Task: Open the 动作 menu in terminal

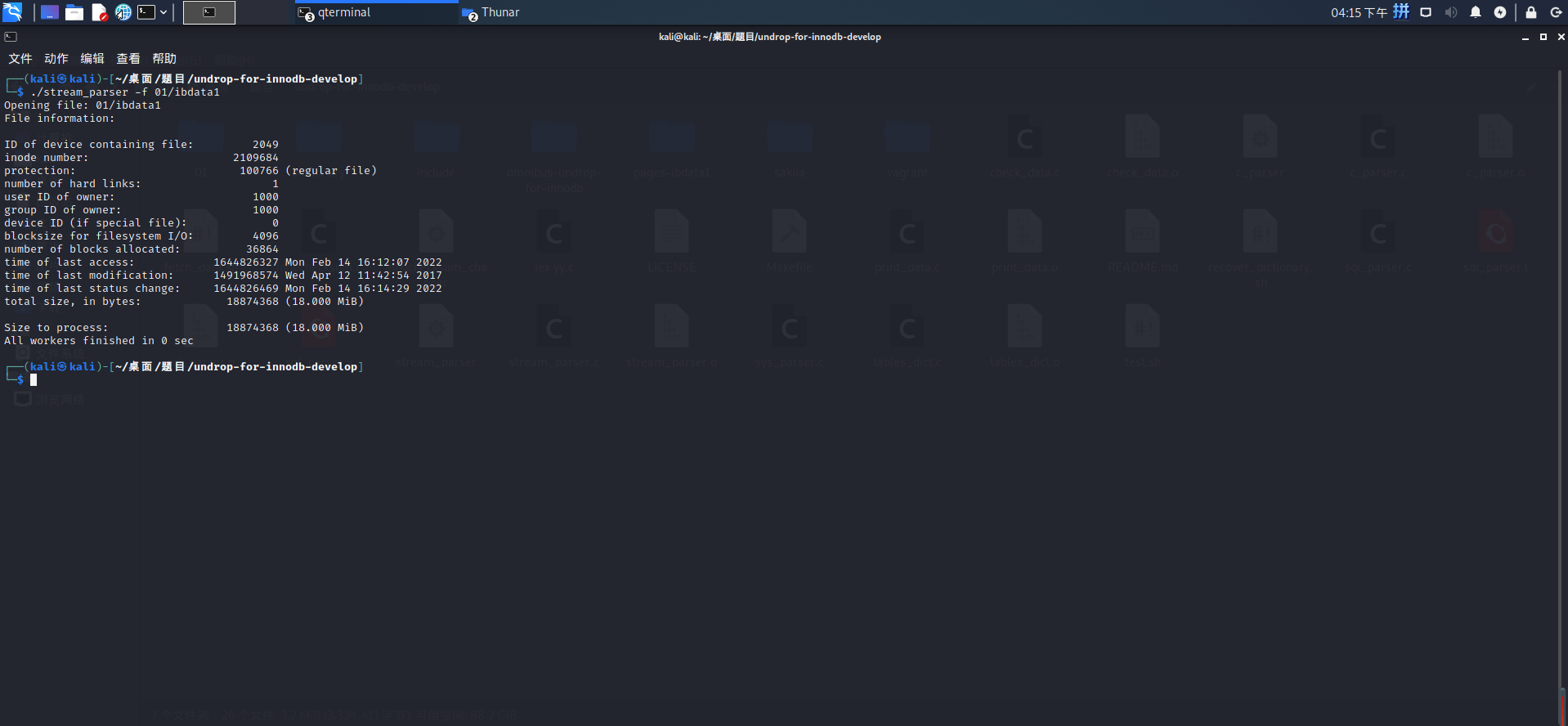Action: point(56,59)
